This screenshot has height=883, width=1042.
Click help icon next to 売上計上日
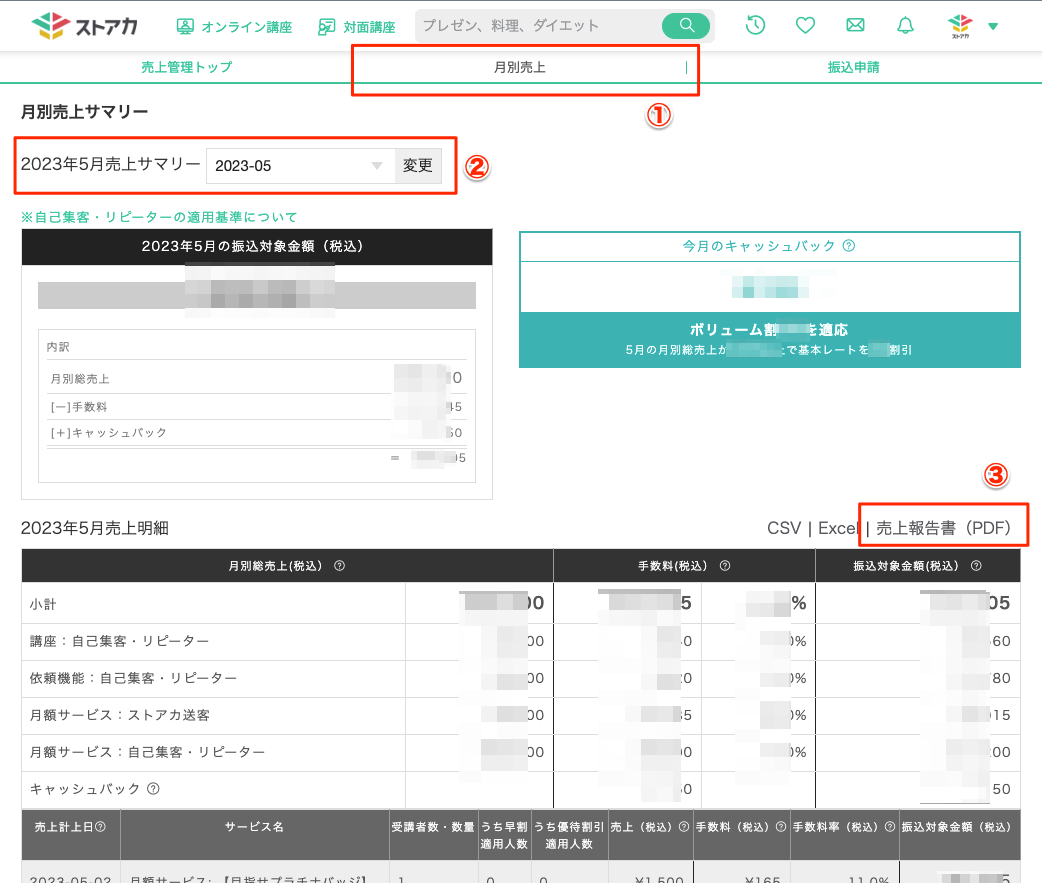(100, 827)
